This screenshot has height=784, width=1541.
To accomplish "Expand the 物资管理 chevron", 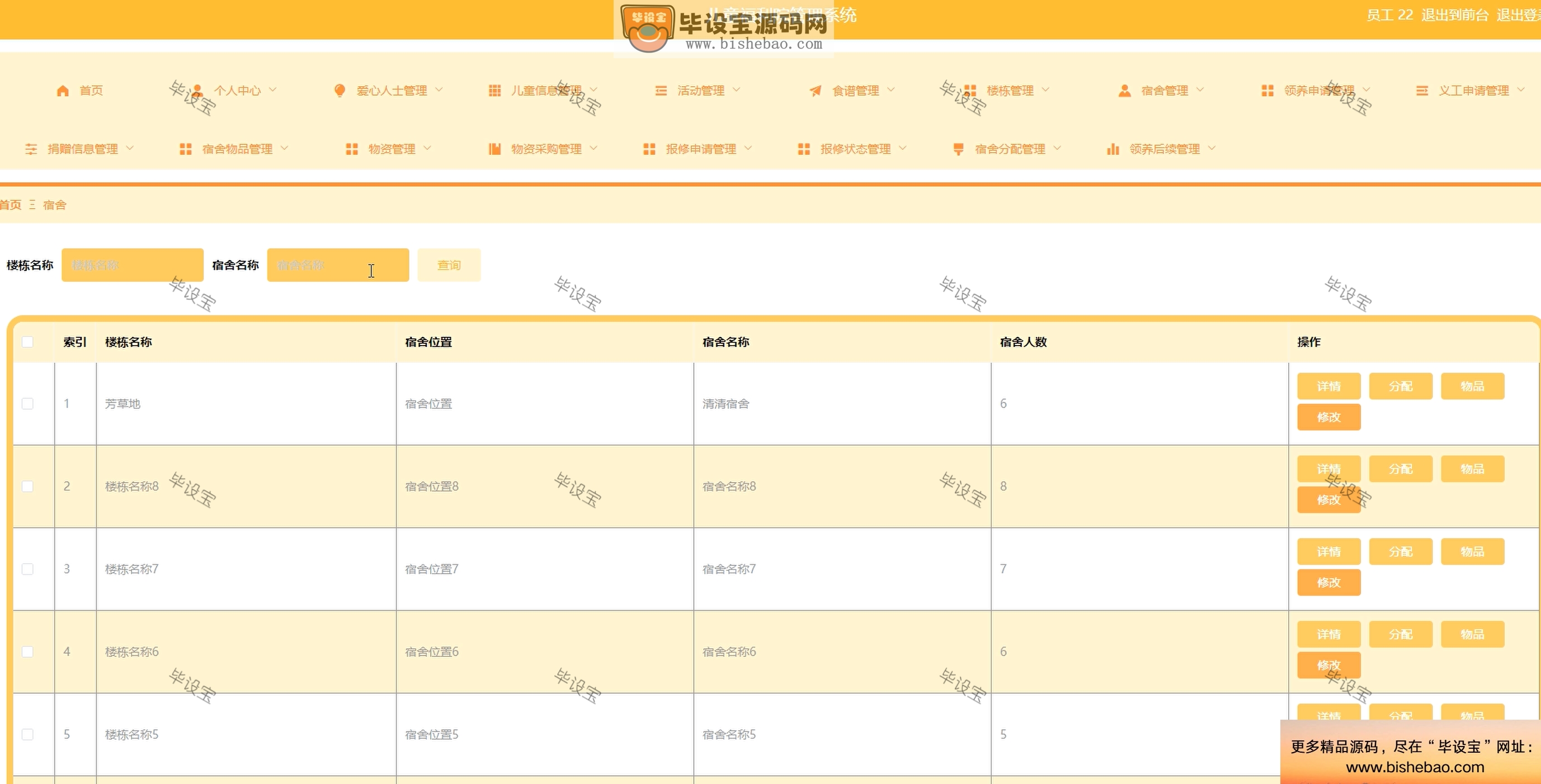I will (427, 148).
